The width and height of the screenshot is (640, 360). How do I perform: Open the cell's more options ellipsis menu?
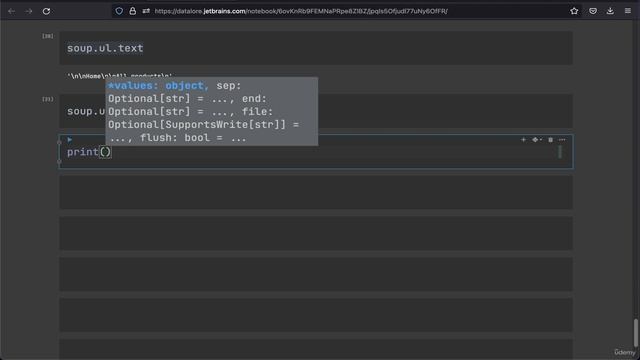coord(562,140)
